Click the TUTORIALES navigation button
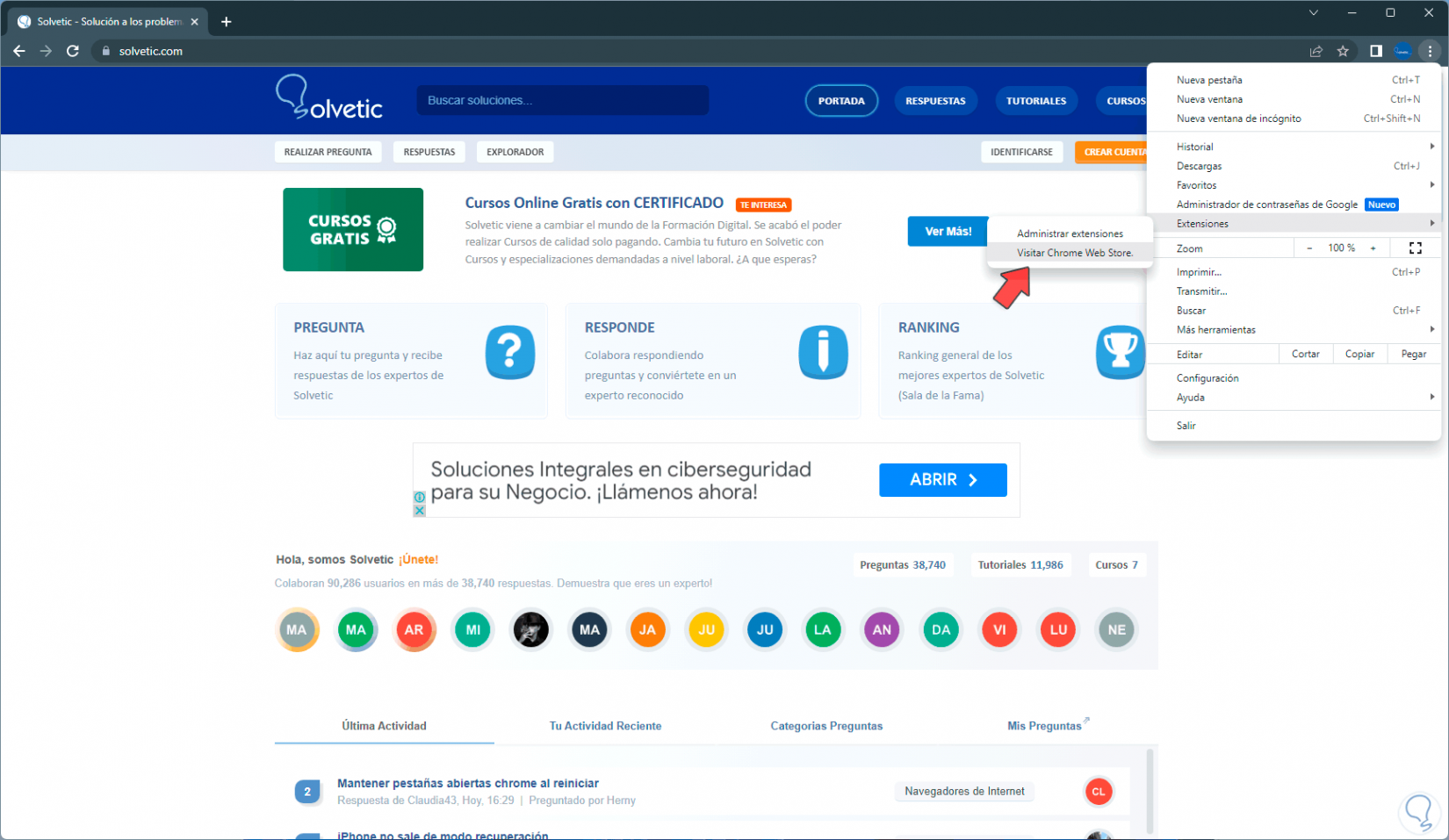 [1036, 101]
